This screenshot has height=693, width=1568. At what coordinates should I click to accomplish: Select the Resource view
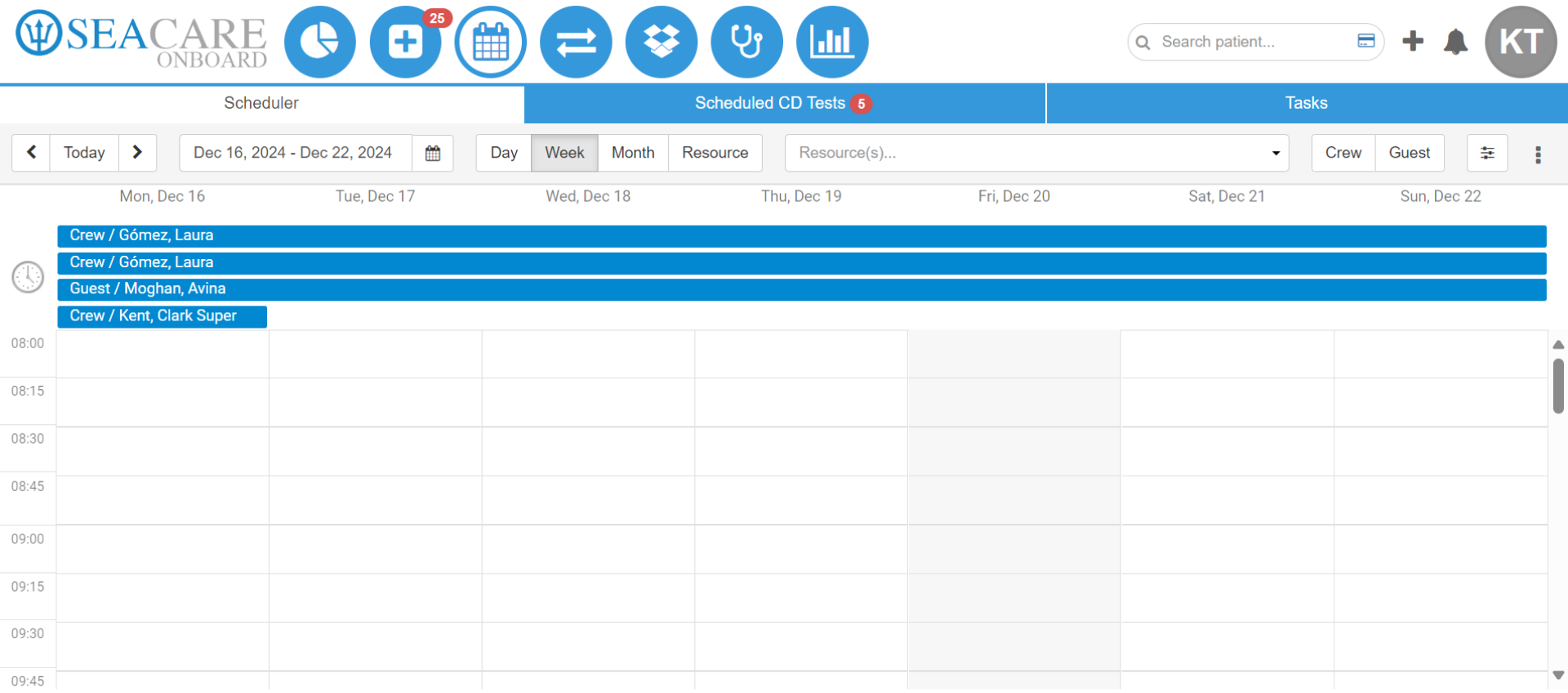[715, 153]
